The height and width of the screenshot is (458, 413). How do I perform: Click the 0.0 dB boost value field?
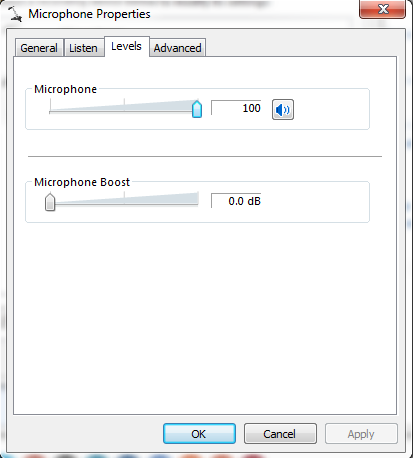pyautogui.click(x=236, y=201)
